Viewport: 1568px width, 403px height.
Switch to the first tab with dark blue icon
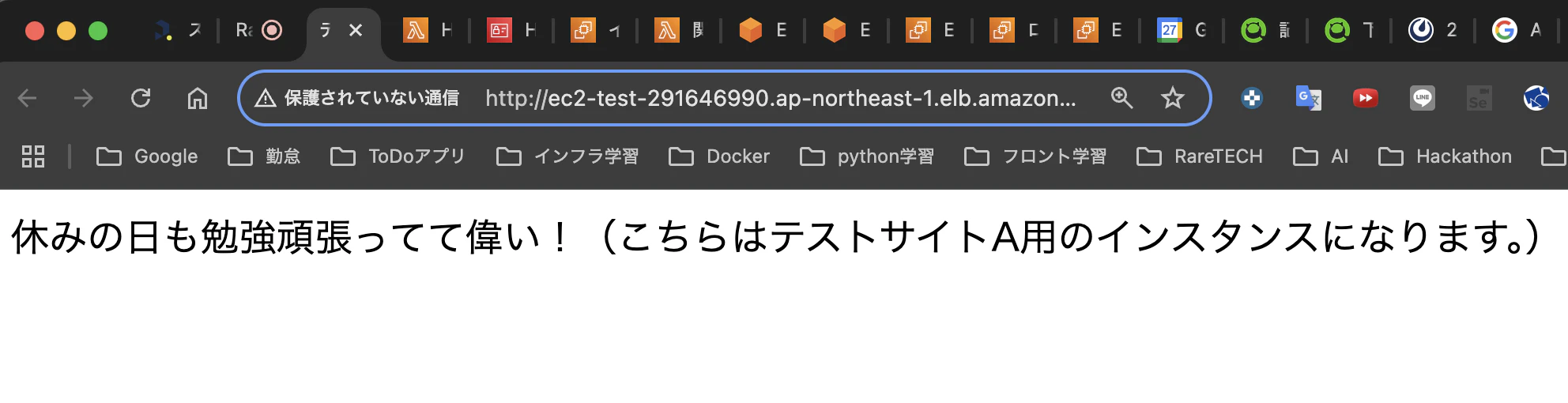[x=177, y=30]
